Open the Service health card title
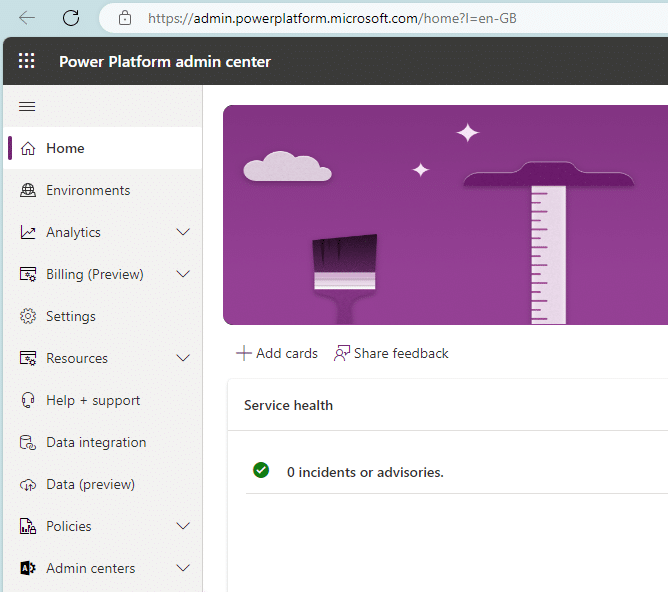 click(x=288, y=405)
